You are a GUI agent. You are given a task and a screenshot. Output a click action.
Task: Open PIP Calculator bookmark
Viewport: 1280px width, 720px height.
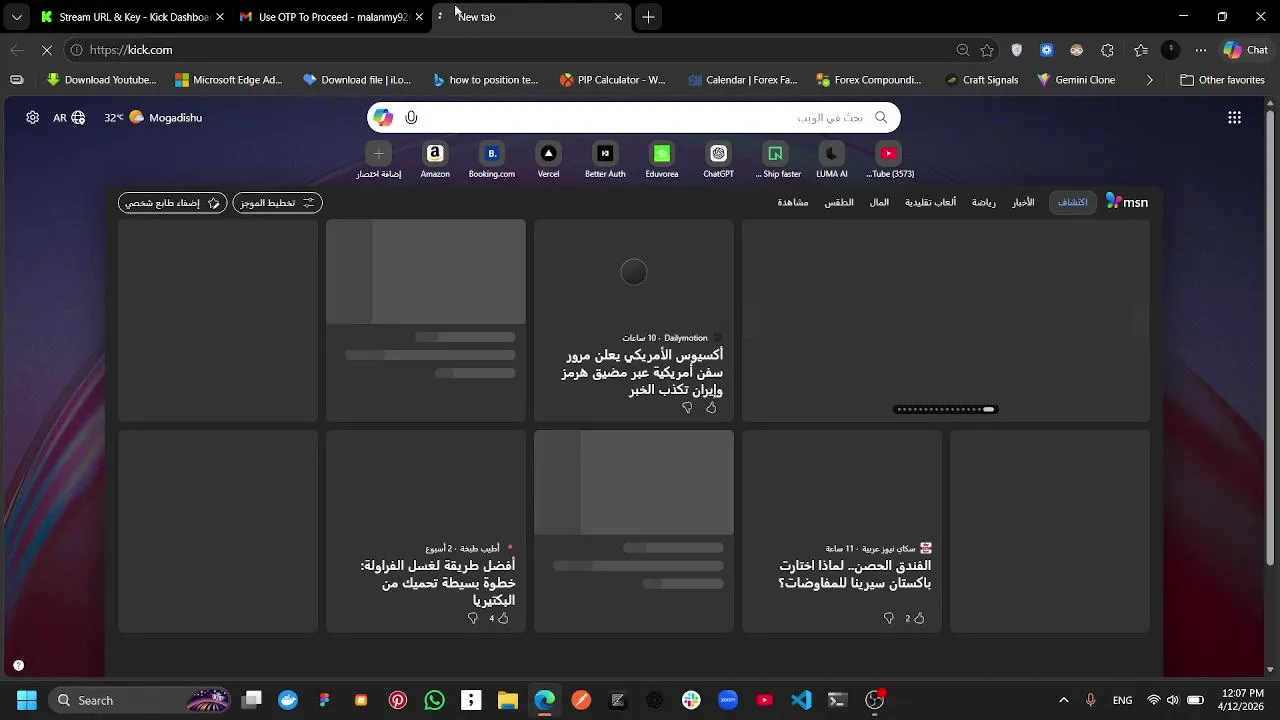[612, 80]
